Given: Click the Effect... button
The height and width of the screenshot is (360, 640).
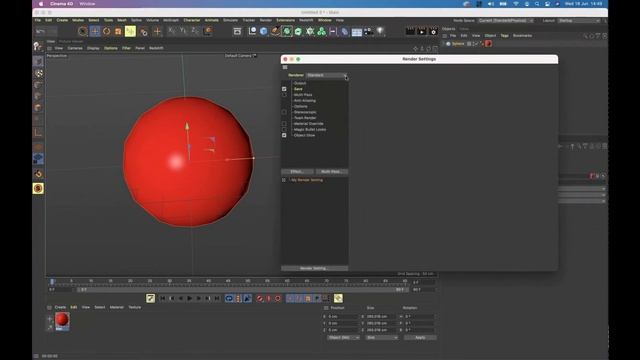Looking at the screenshot, I should (298, 172).
